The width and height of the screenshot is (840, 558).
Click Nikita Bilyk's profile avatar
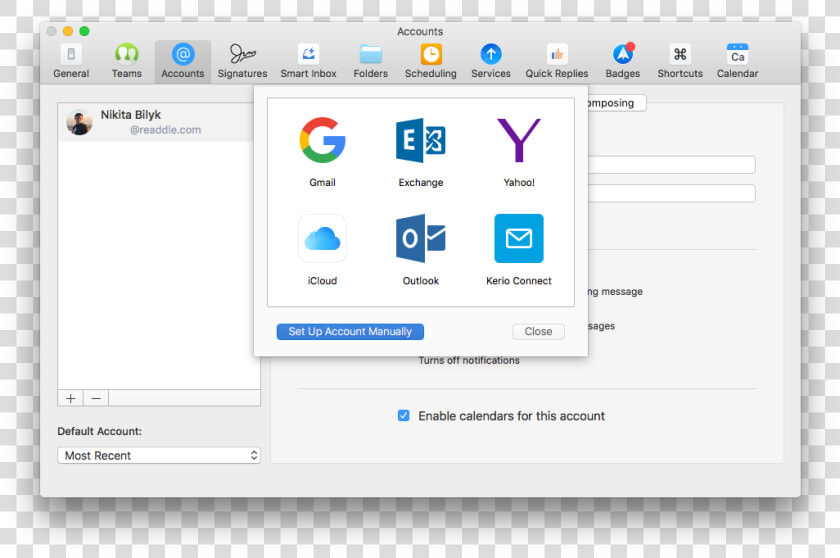79,122
